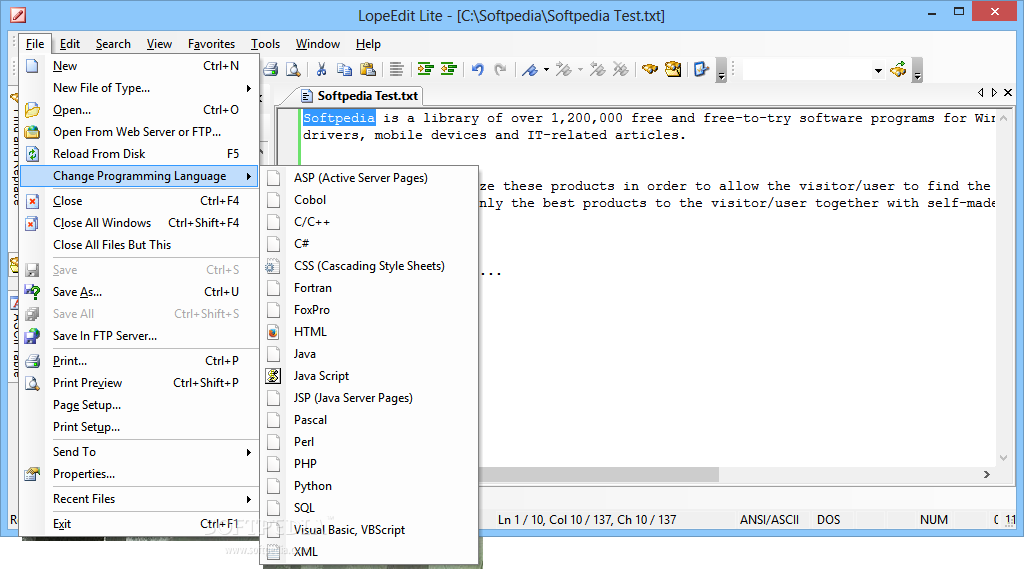Click the Cut scissors toolbar icon
This screenshot has width=1024, height=569.
(x=321, y=69)
